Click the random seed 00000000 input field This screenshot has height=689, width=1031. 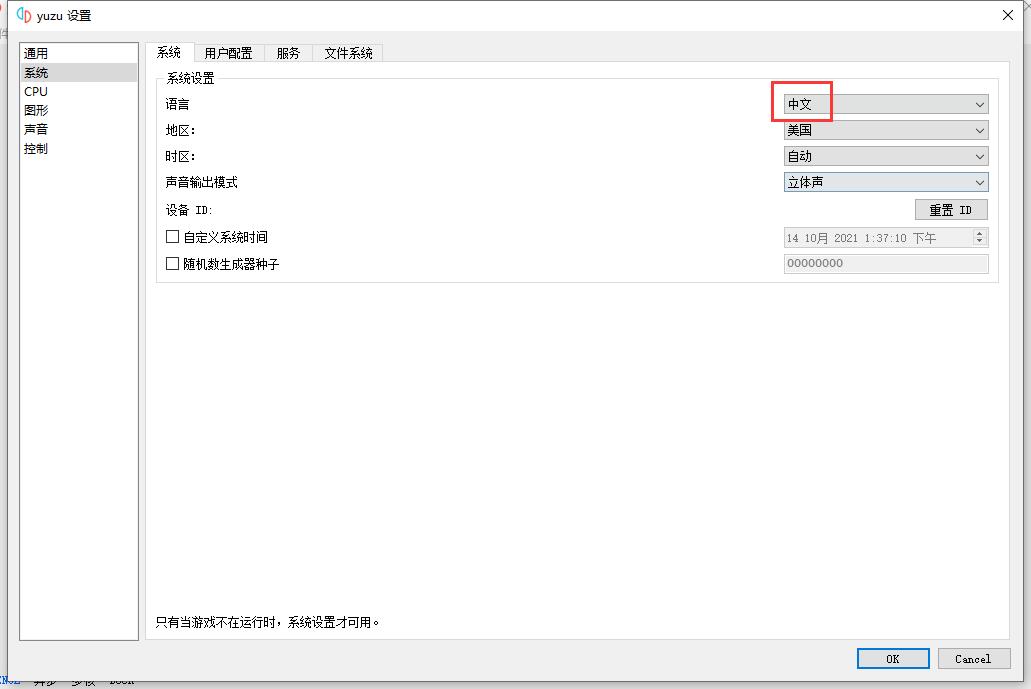point(885,264)
